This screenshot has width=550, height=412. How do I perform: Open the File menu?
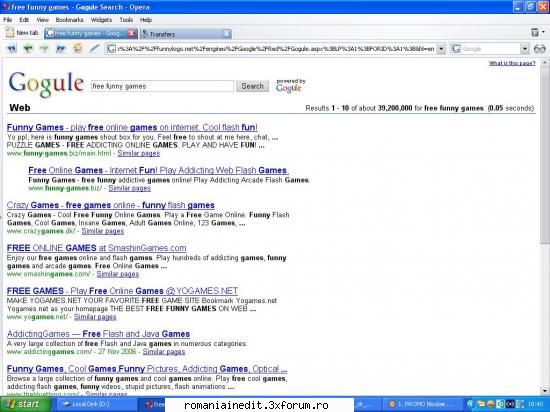click(7, 20)
